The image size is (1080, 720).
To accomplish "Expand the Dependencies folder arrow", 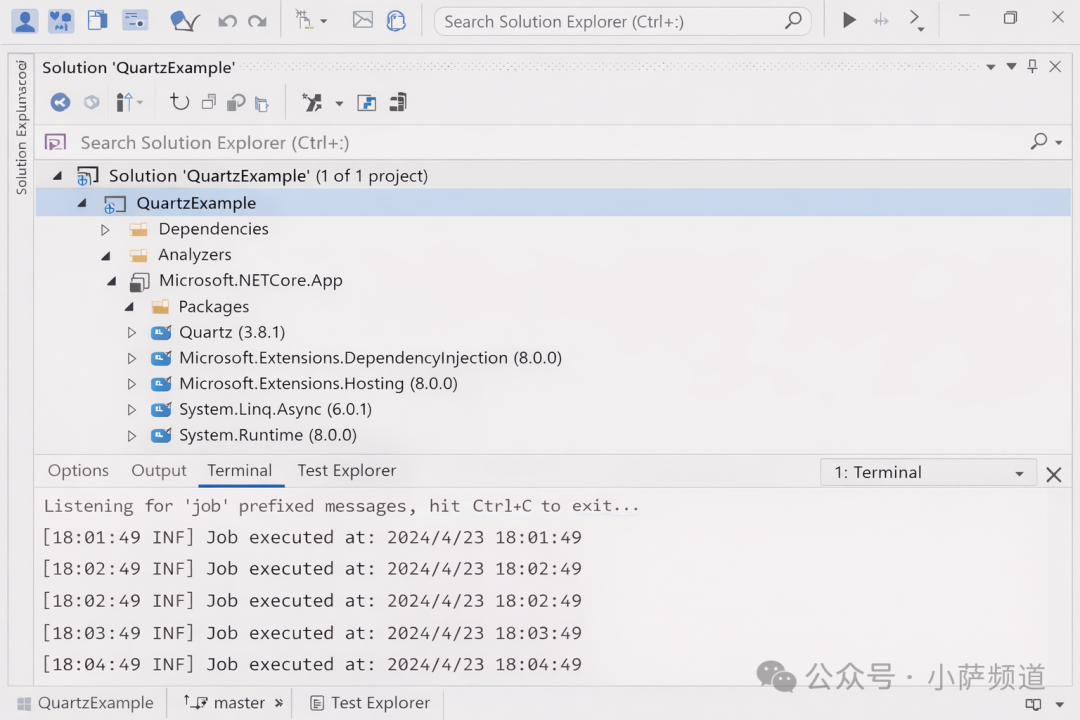I will pyautogui.click(x=105, y=229).
